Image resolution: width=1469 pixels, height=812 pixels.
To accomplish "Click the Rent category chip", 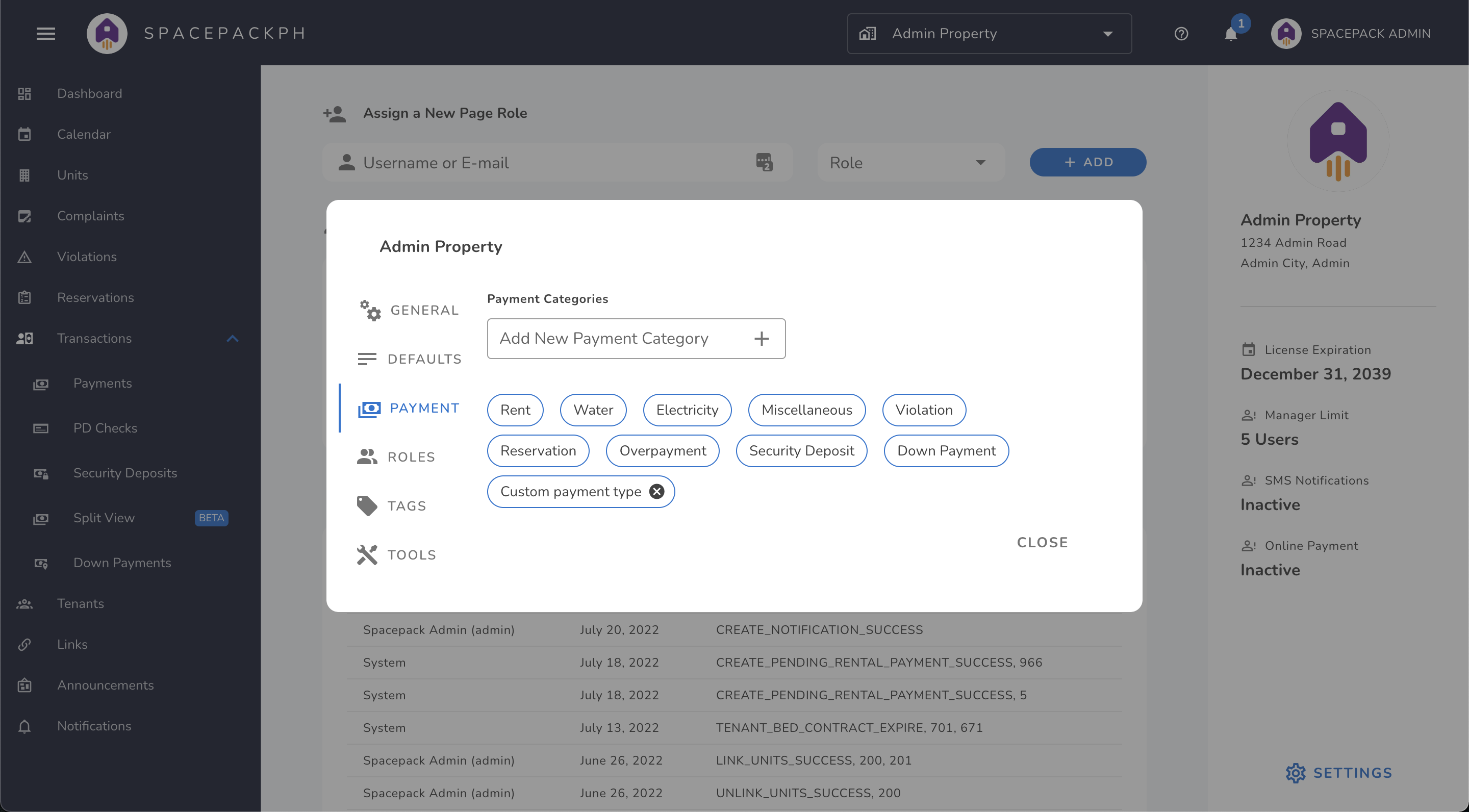I will pos(515,410).
